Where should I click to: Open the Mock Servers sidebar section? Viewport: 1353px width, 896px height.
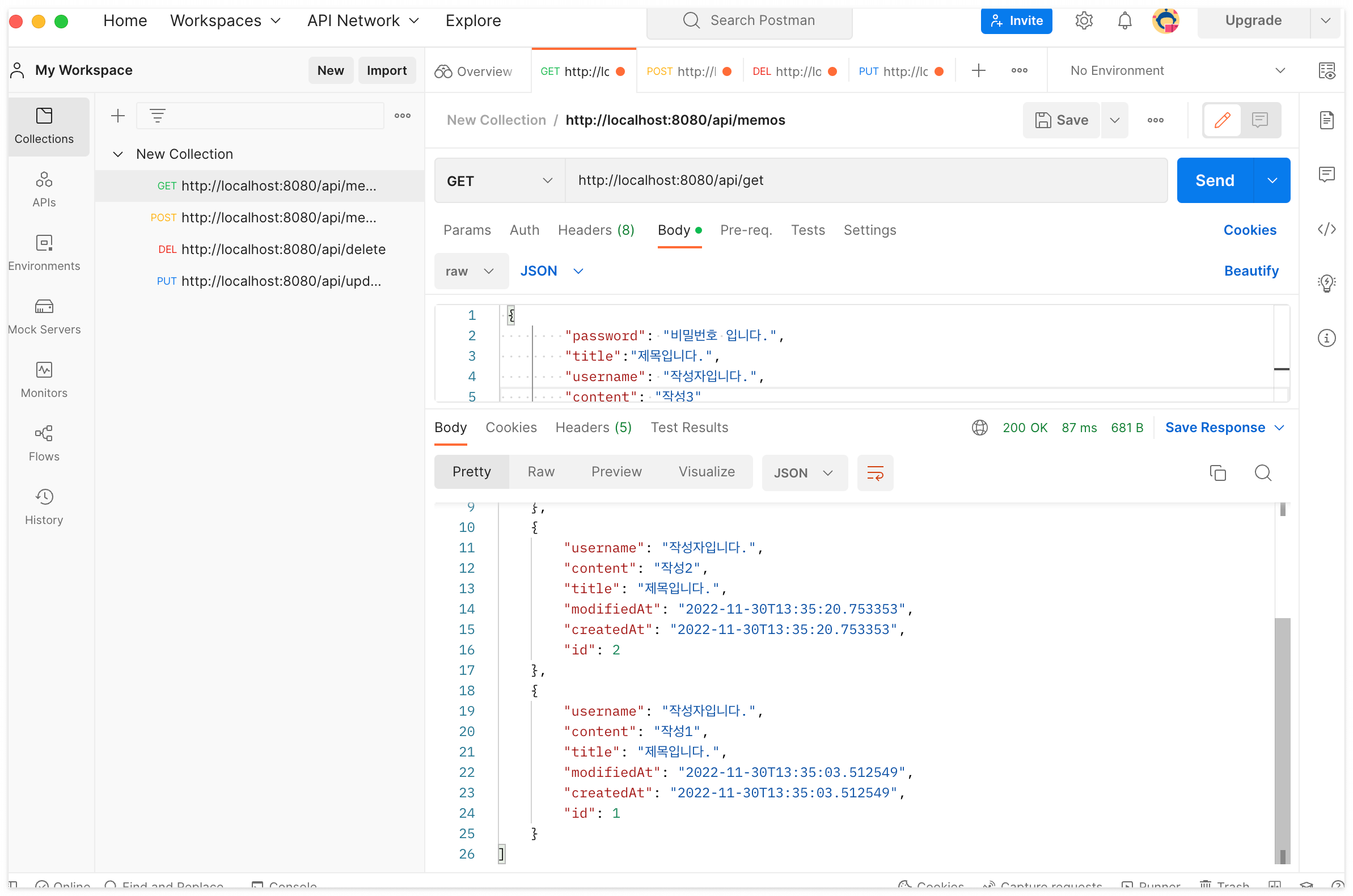point(44,316)
